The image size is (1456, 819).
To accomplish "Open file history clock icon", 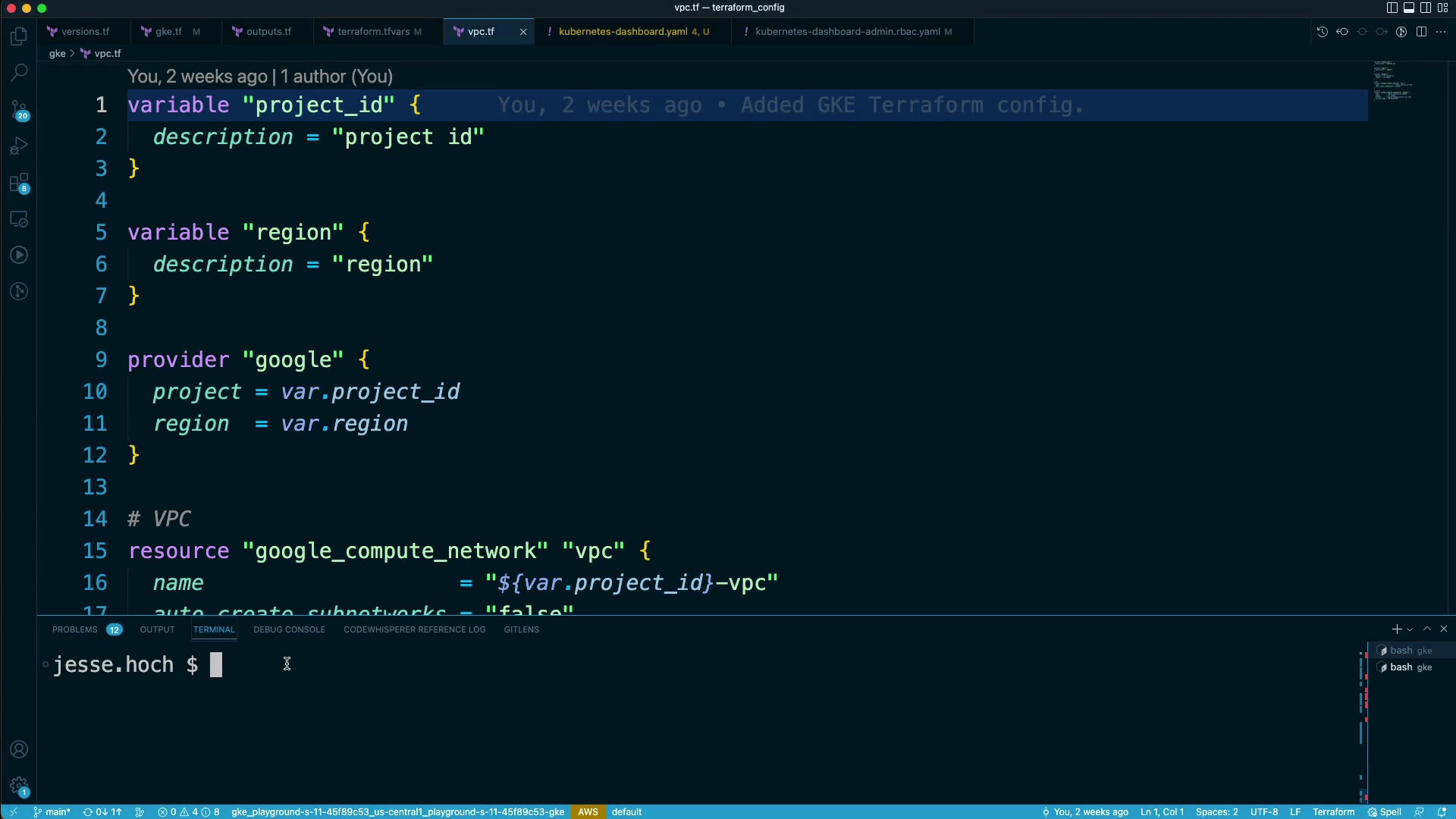I will [x=1322, y=32].
